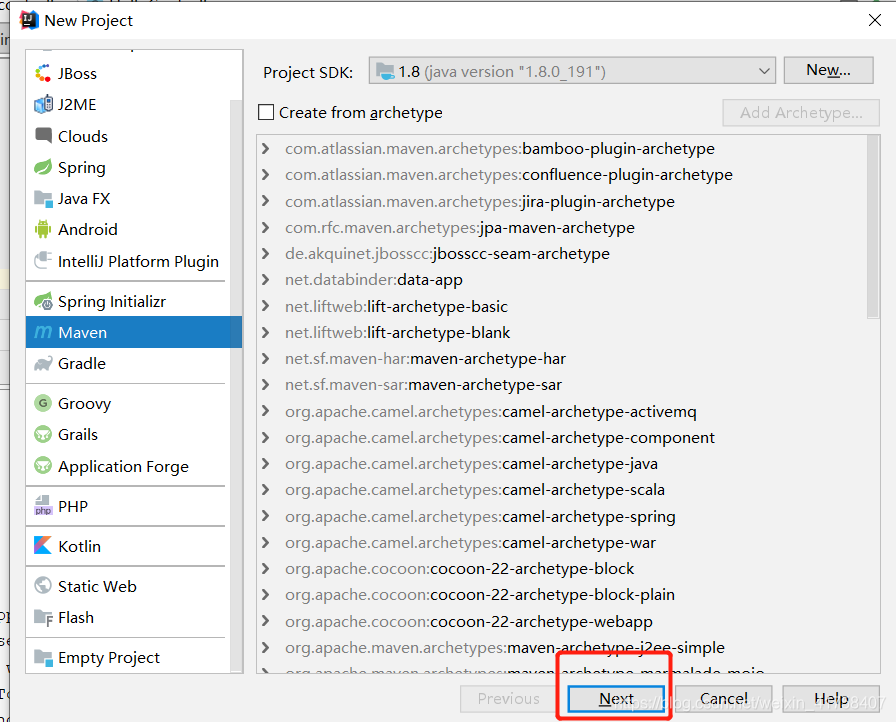The width and height of the screenshot is (896, 722).
Task: Select maven-archetype-sar entry
Action: pos(423,385)
